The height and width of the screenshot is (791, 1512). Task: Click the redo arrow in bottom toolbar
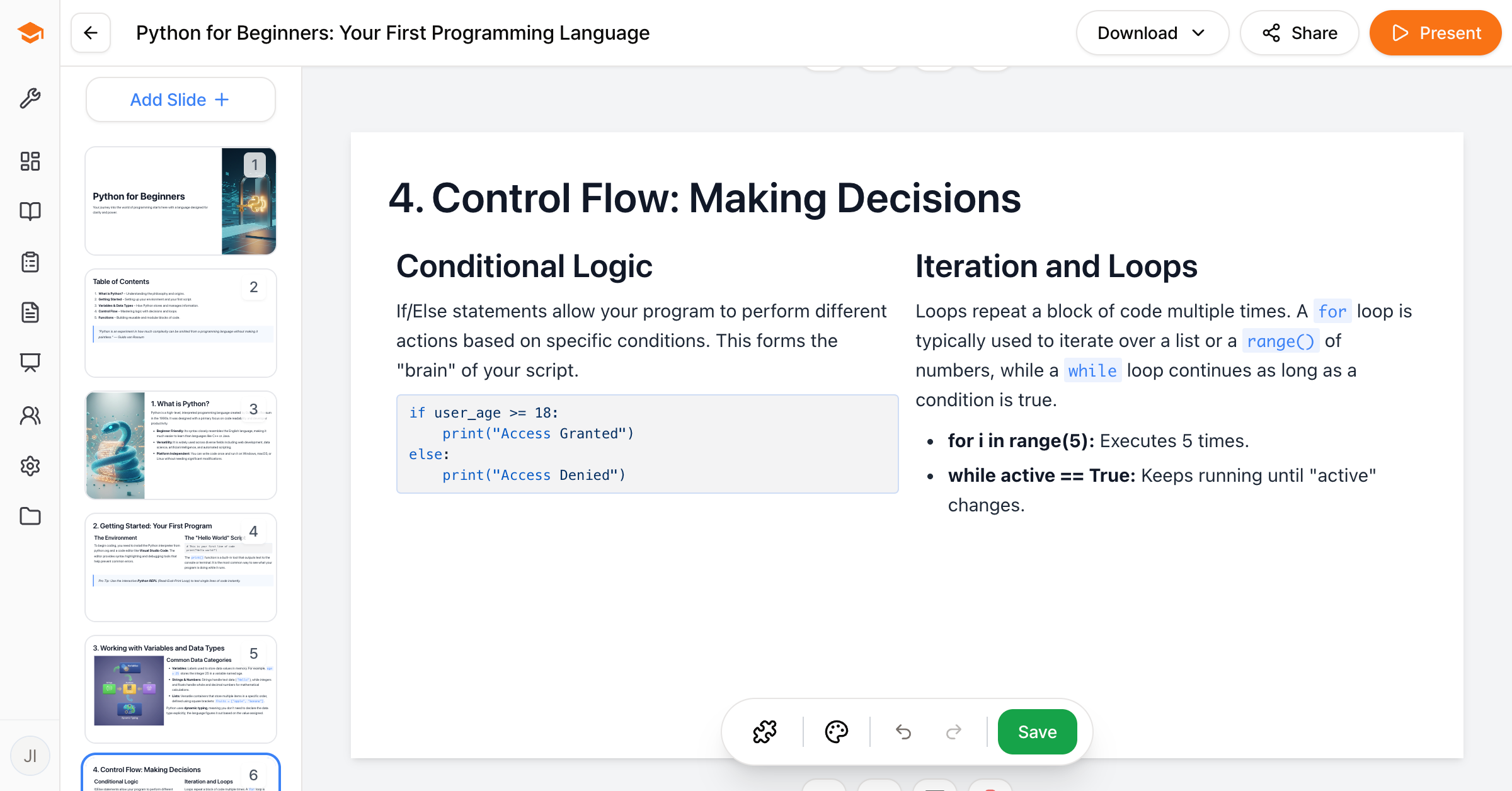(954, 732)
